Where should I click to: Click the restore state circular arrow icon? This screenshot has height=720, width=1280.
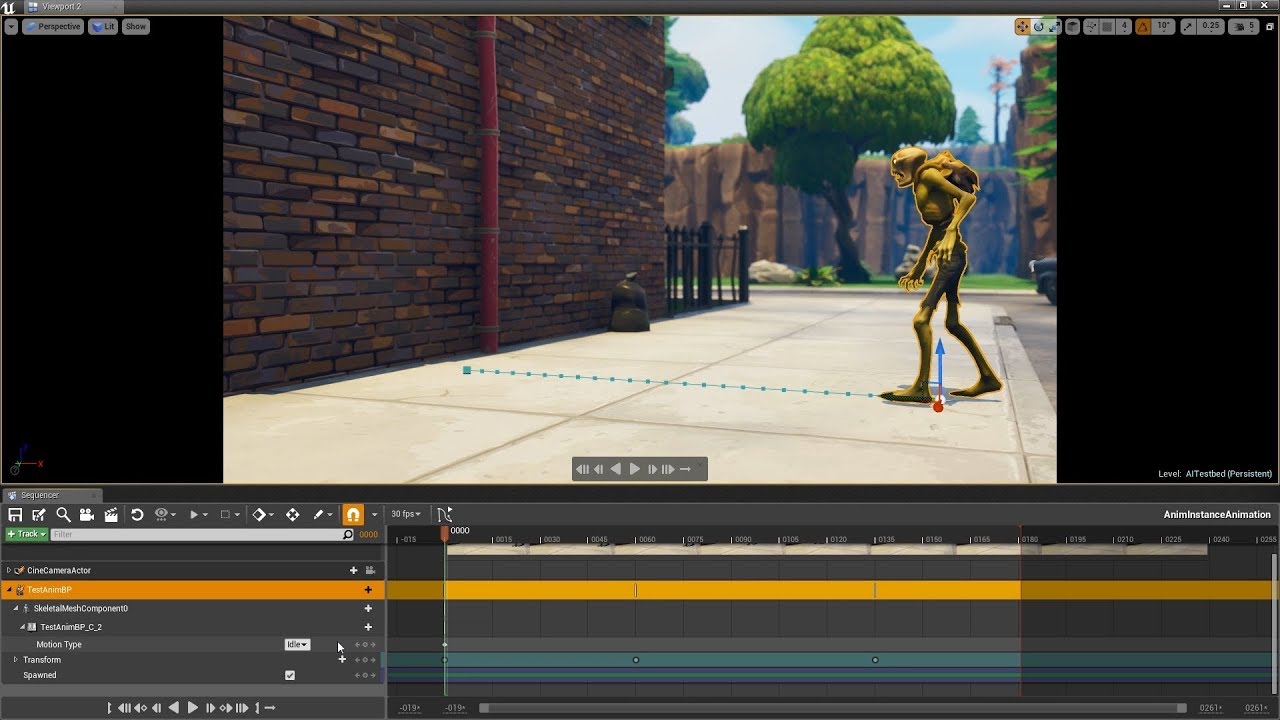coord(137,515)
